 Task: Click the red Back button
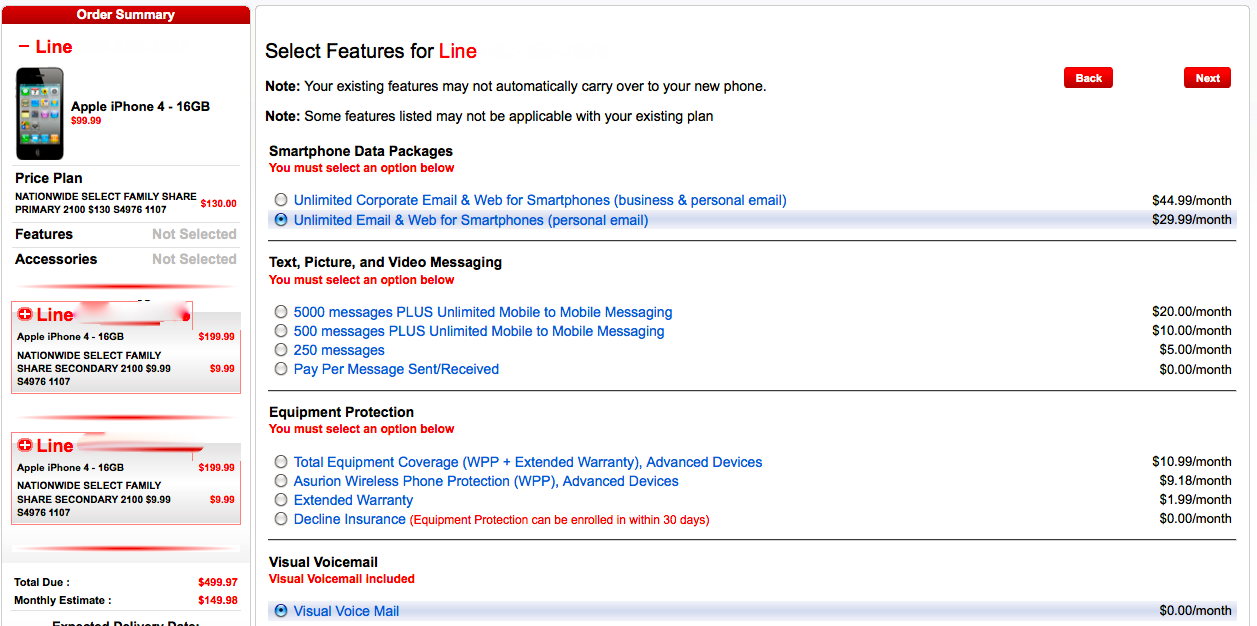coord(1088,78)
